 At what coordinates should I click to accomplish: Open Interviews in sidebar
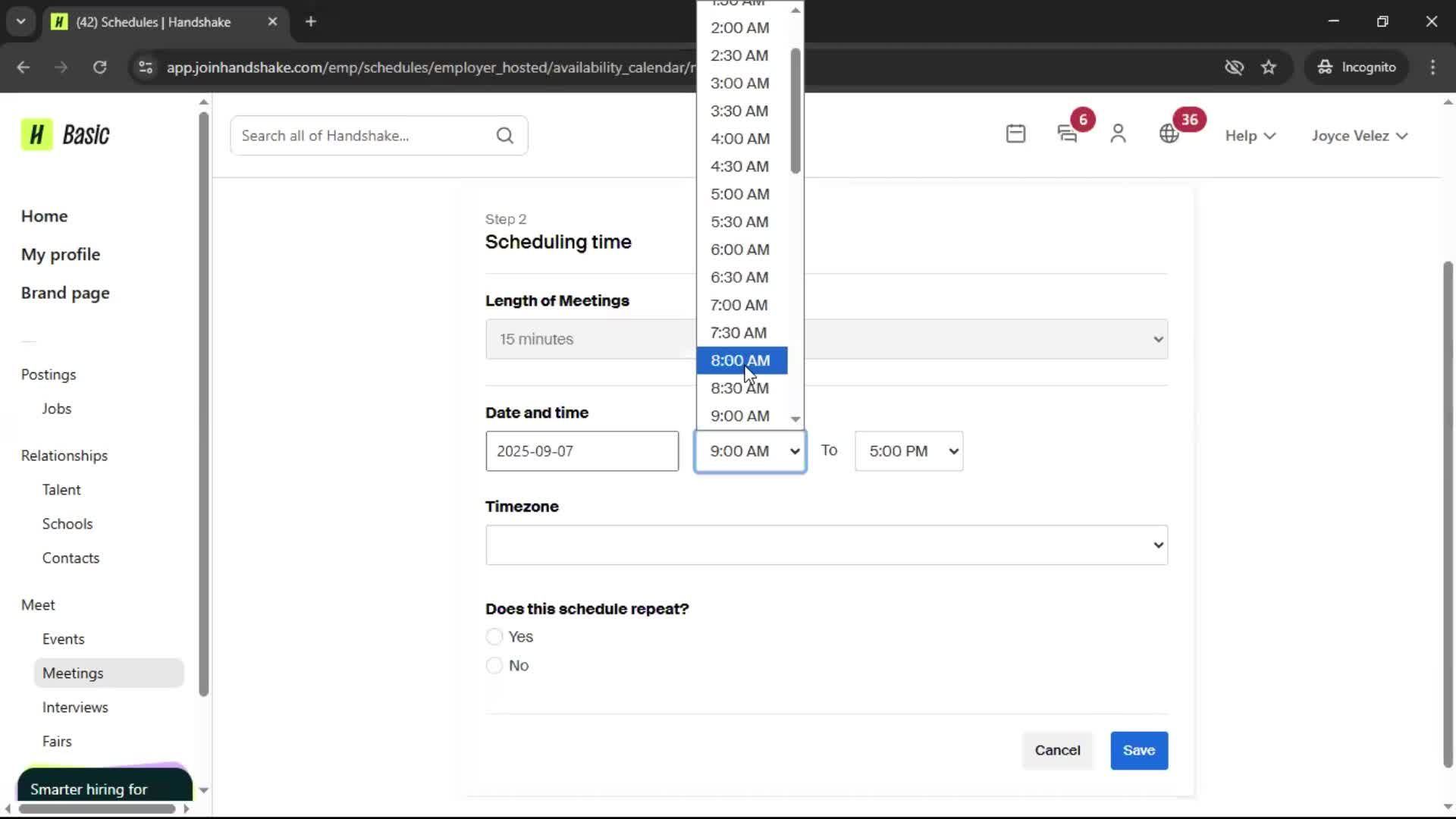pos(75,708)
